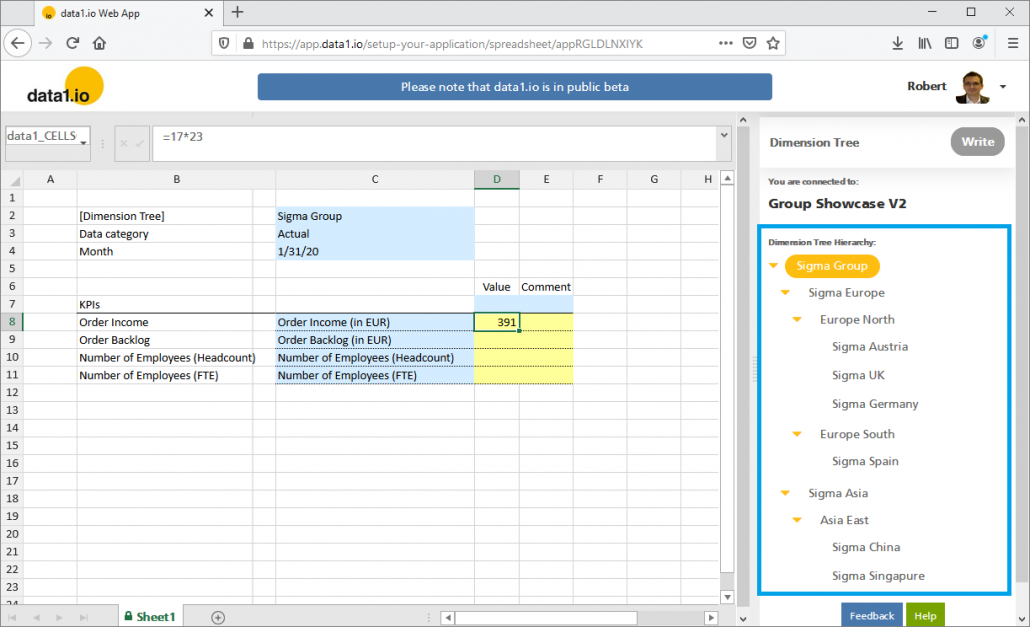This screenshot has height=627, width=1030.
Task: Open a new browser tab with plus
Action: [237, 12]
